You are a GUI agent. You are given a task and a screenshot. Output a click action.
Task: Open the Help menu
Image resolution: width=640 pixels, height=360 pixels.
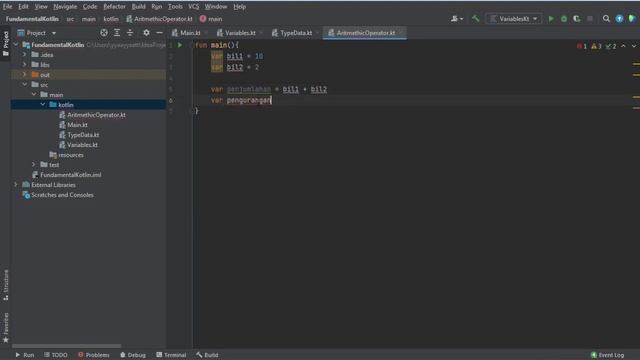tap(240, 7)
